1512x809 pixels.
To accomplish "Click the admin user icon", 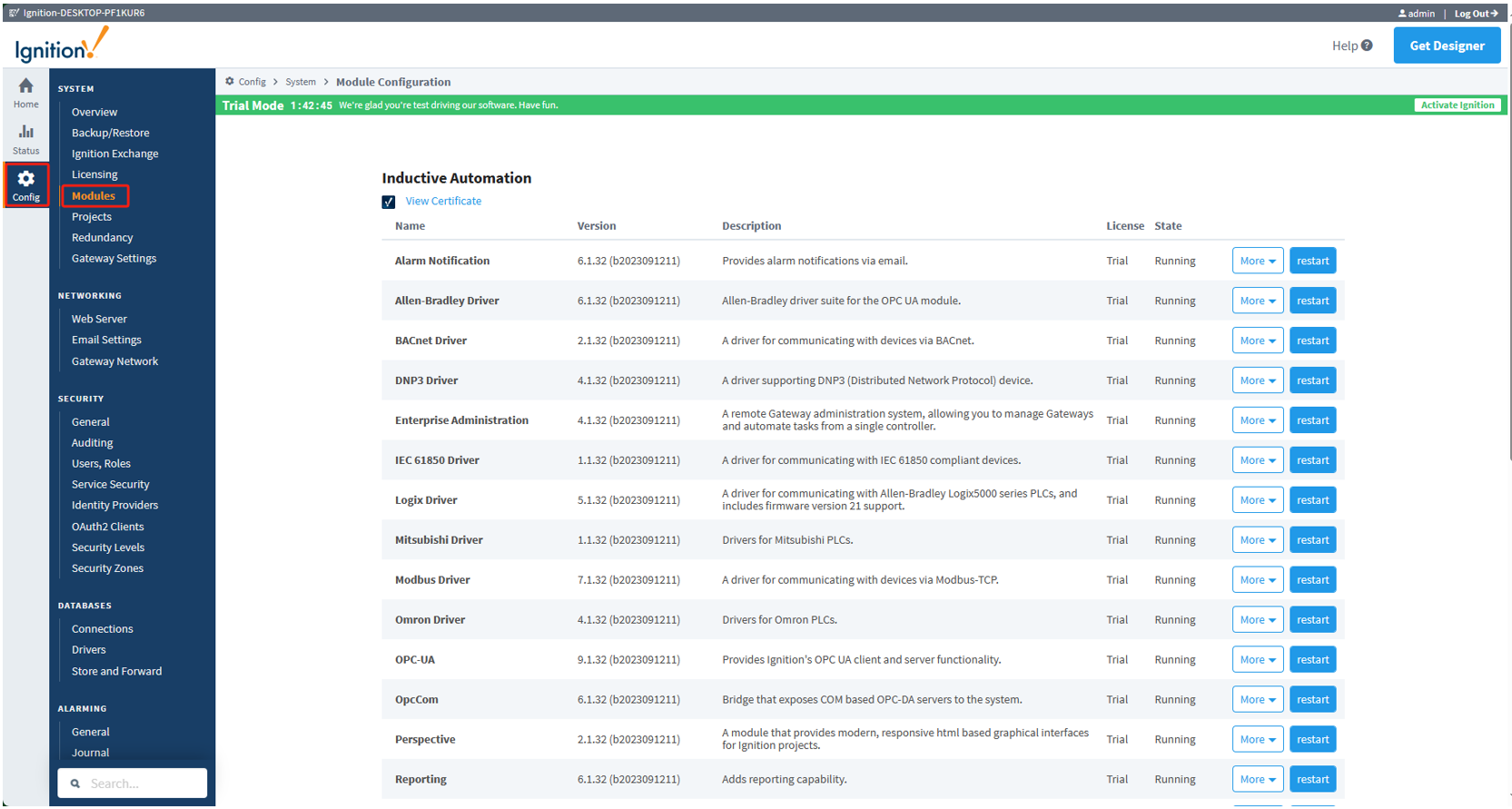I will pos(1402,14).
